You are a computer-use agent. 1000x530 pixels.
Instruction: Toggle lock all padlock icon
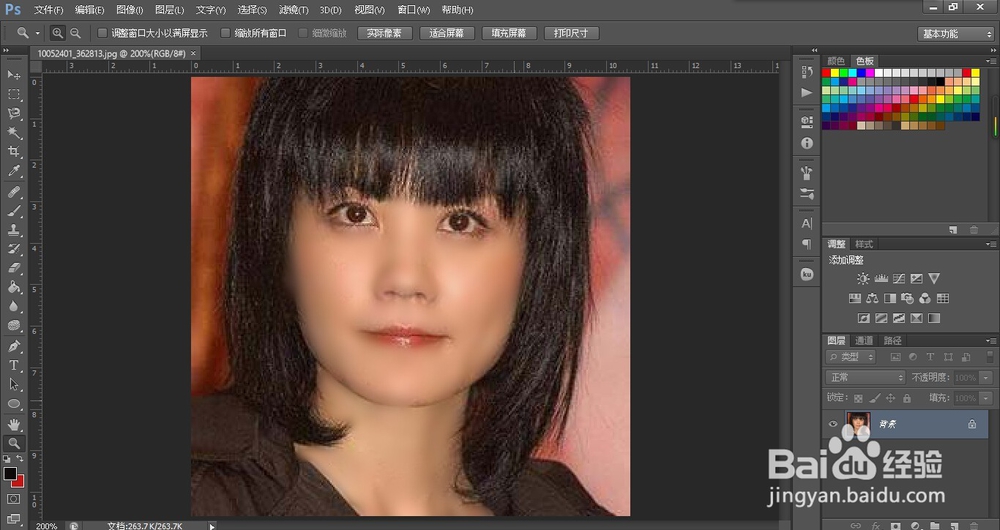(x=907, y=398)
